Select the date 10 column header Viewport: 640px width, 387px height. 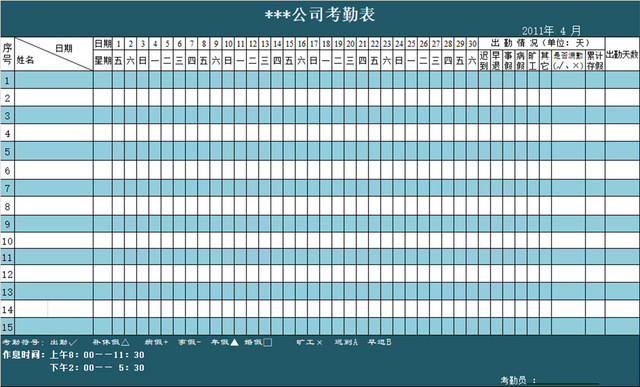point(228,44)
